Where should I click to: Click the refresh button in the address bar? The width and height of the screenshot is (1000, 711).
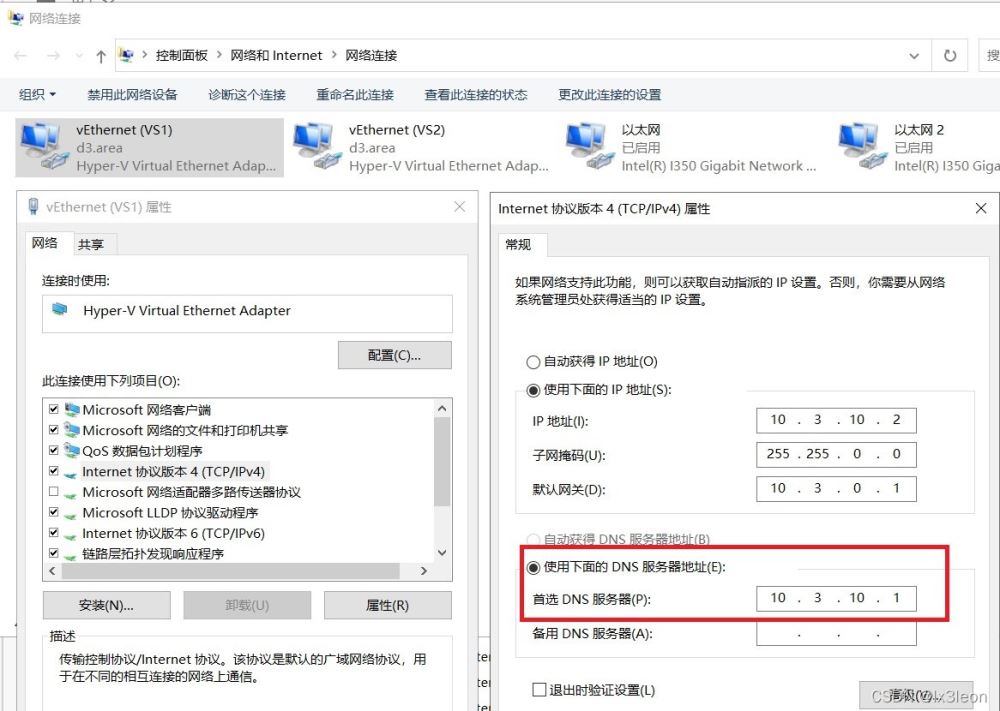[950, 55]
